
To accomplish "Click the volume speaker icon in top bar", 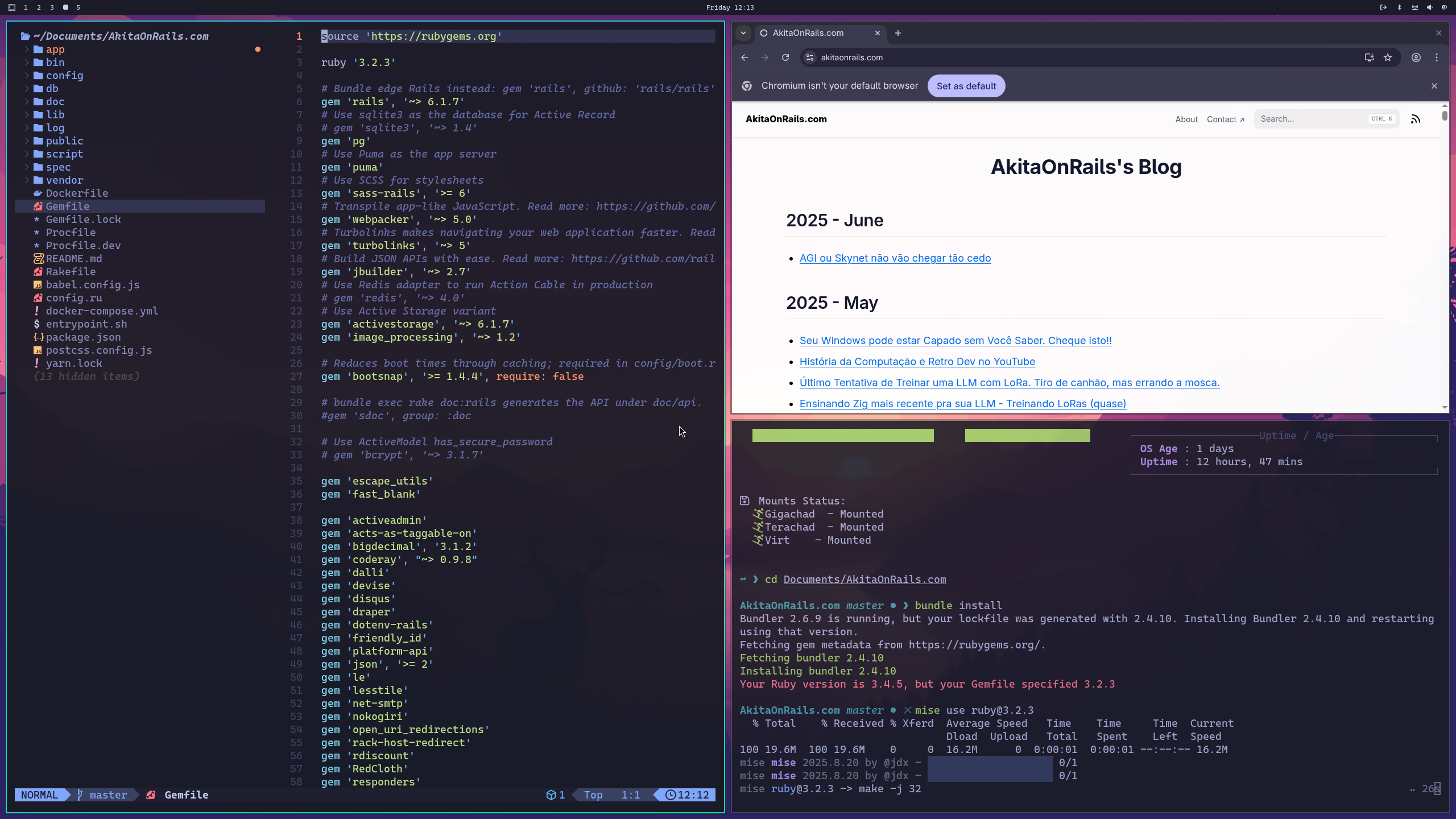I will (x=1429, y=7).
